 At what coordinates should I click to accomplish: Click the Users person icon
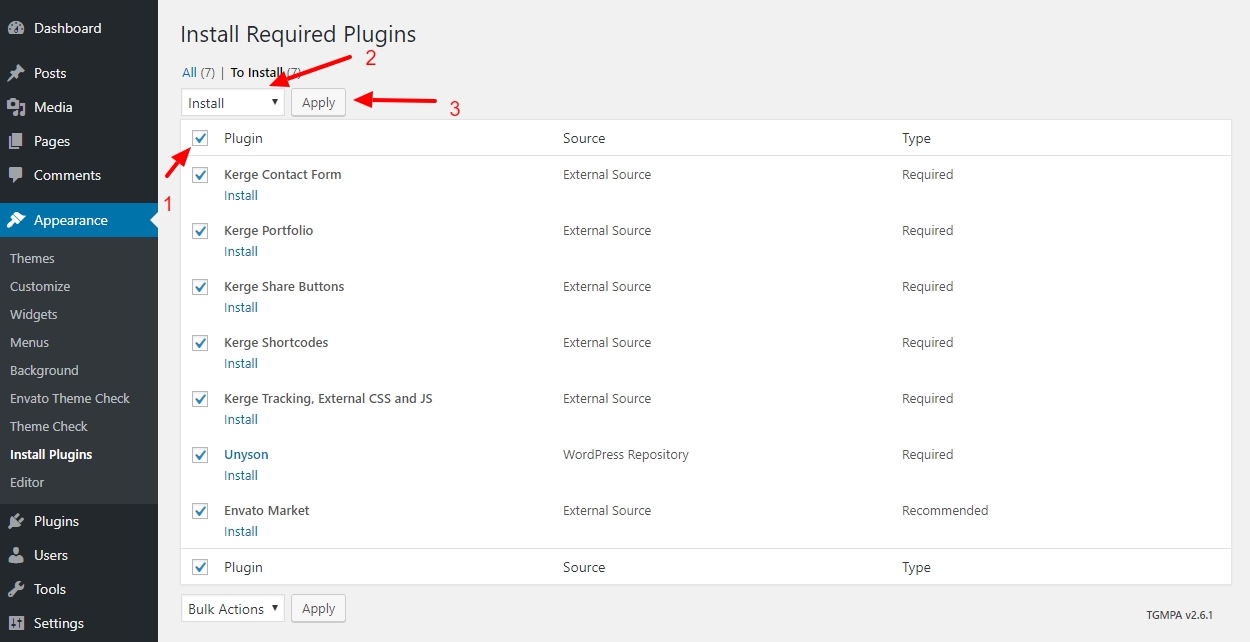coord(16,555)
